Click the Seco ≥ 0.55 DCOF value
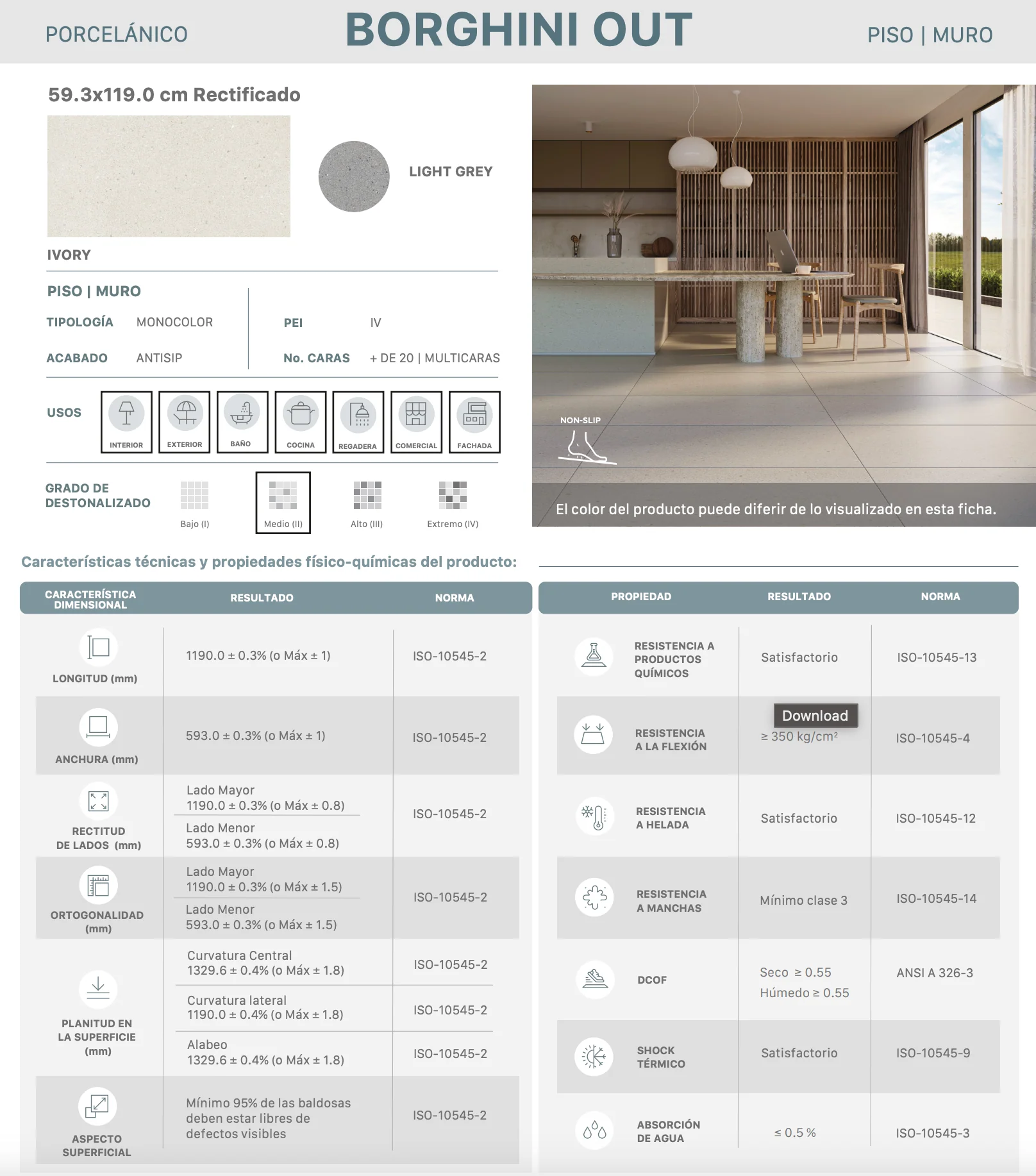This screenshot has width=1036, height=1176. click(796, 973)
